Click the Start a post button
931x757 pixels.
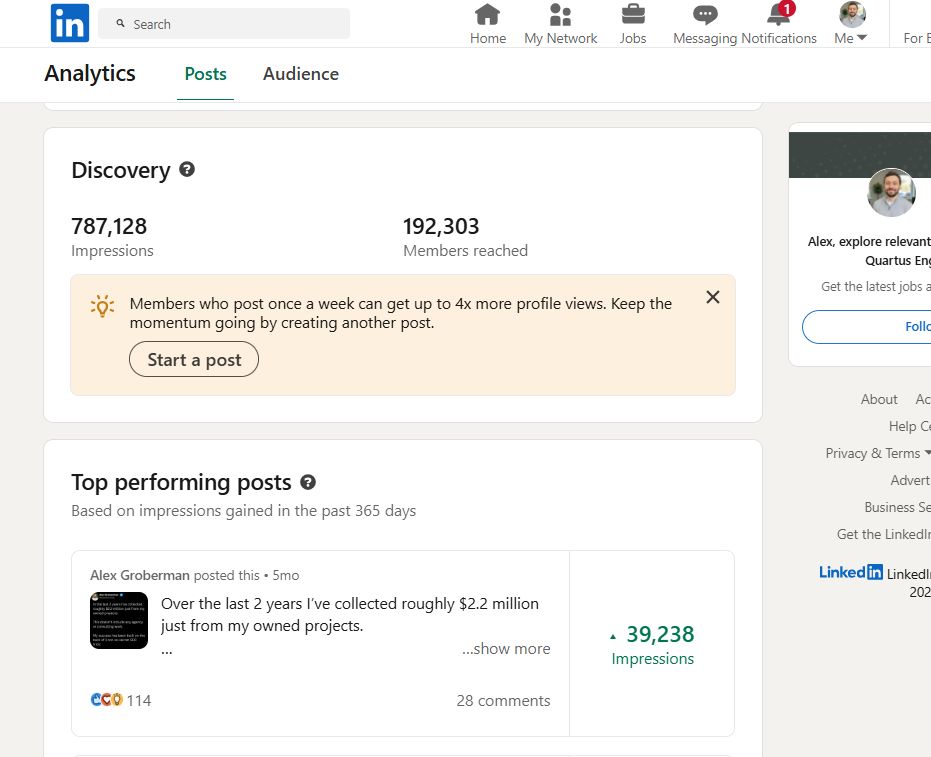click(x=194, y=359)
